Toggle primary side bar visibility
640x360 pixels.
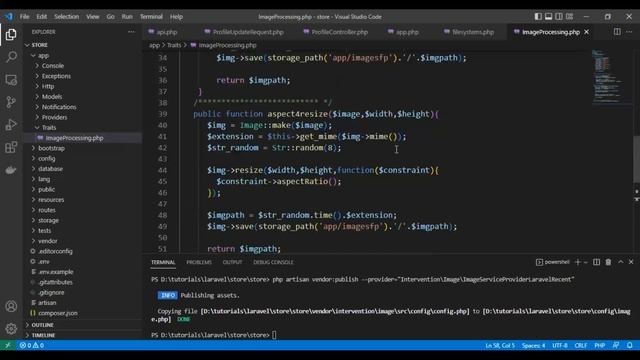click(x=538, y=17)
